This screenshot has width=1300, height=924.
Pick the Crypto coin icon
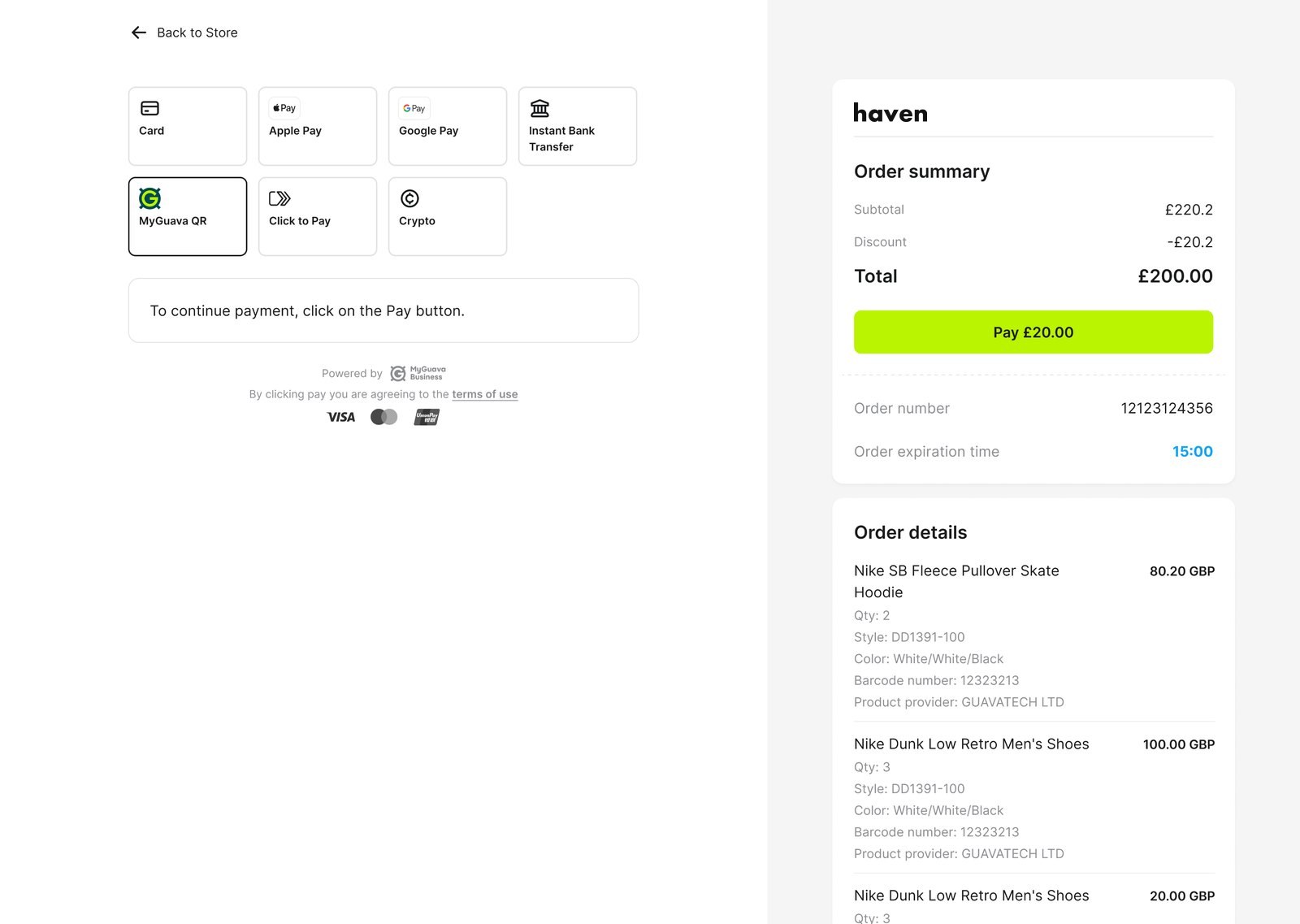click(x=409, y=198)
